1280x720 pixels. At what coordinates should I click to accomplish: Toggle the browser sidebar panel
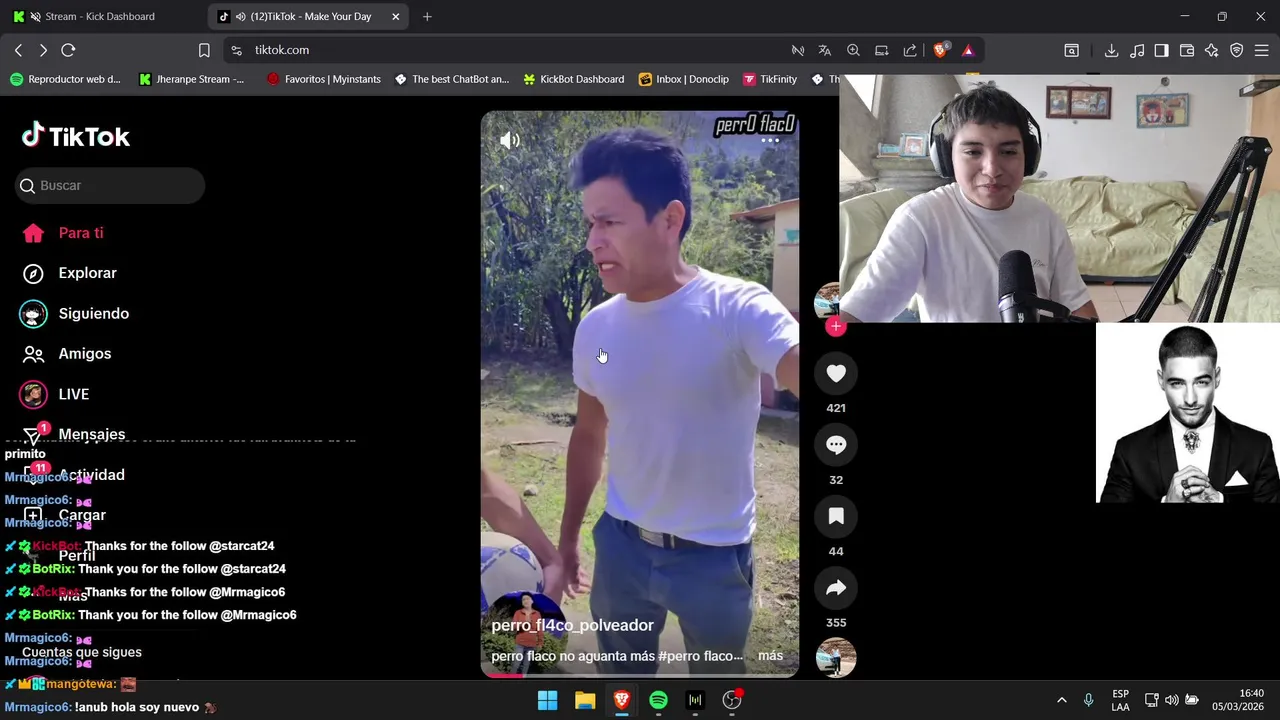click(x=1162, y=50)
